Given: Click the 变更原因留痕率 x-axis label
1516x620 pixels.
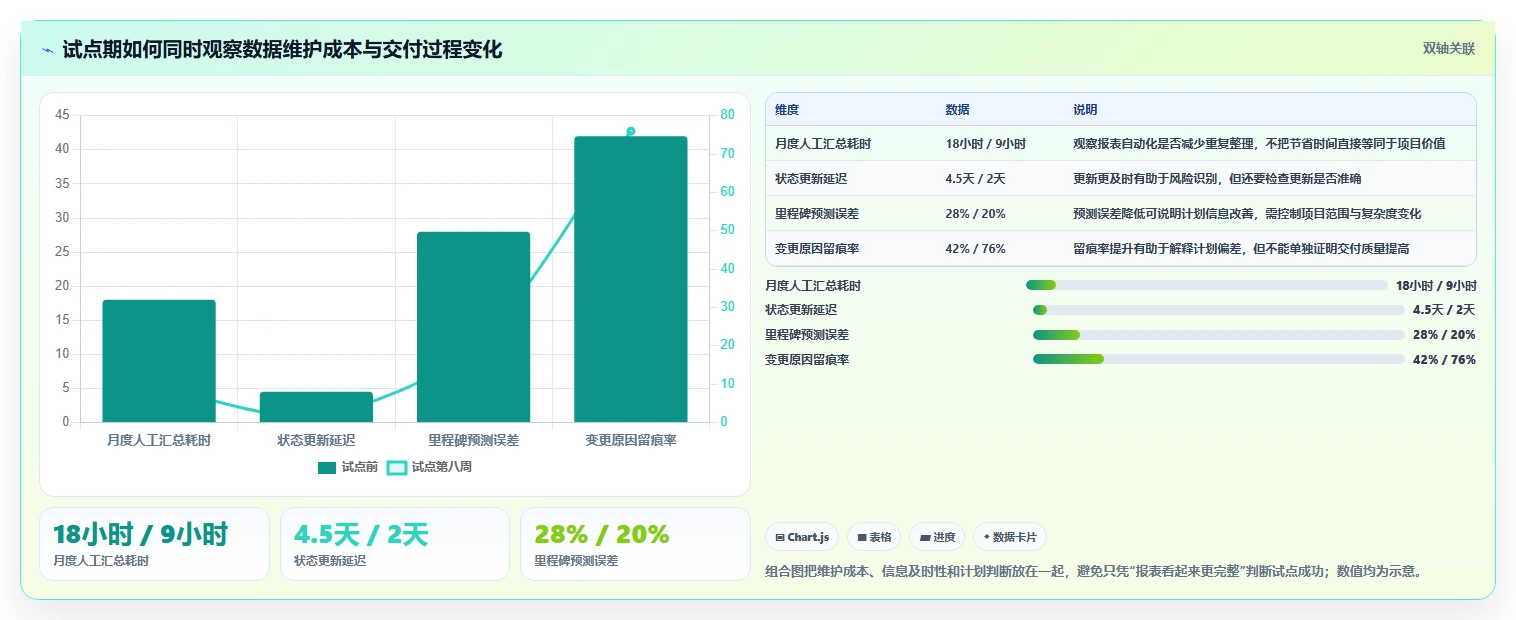Looking at the screenshot, I should [631, 440].
